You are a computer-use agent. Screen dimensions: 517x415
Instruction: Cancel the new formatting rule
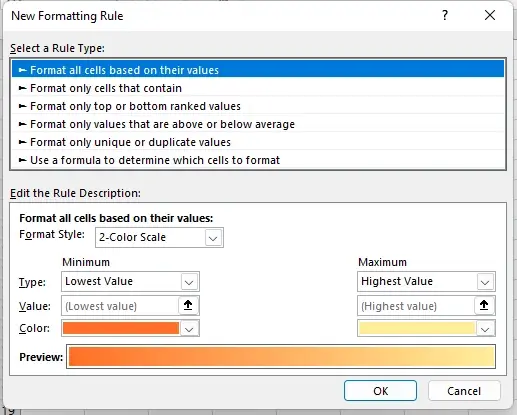[464, 391]
